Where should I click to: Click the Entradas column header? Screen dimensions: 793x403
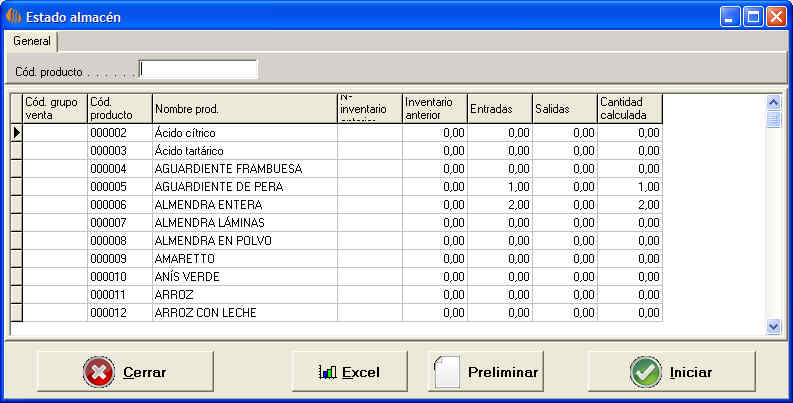pos(499,108)
